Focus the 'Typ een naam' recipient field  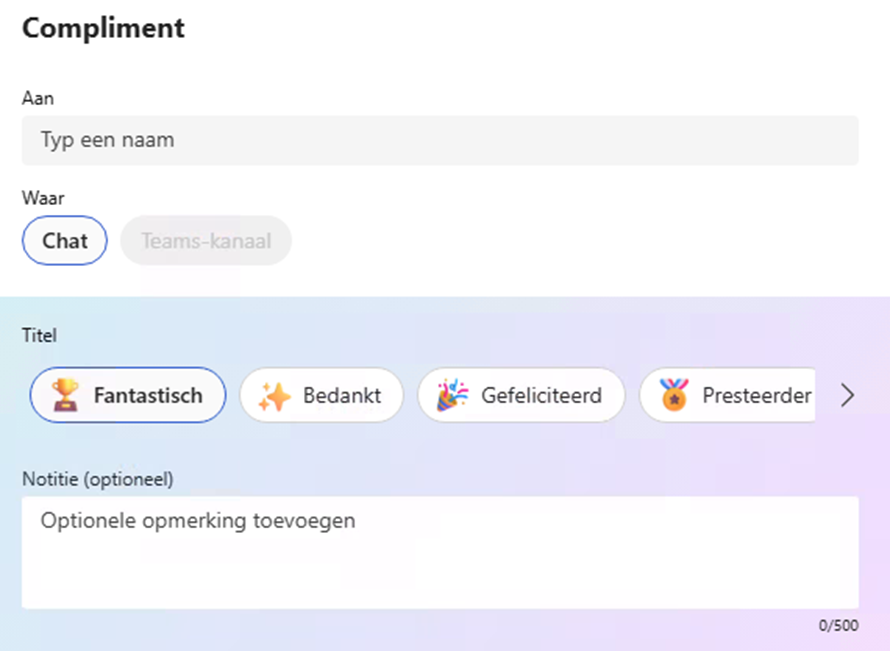[x=440, y=140]
